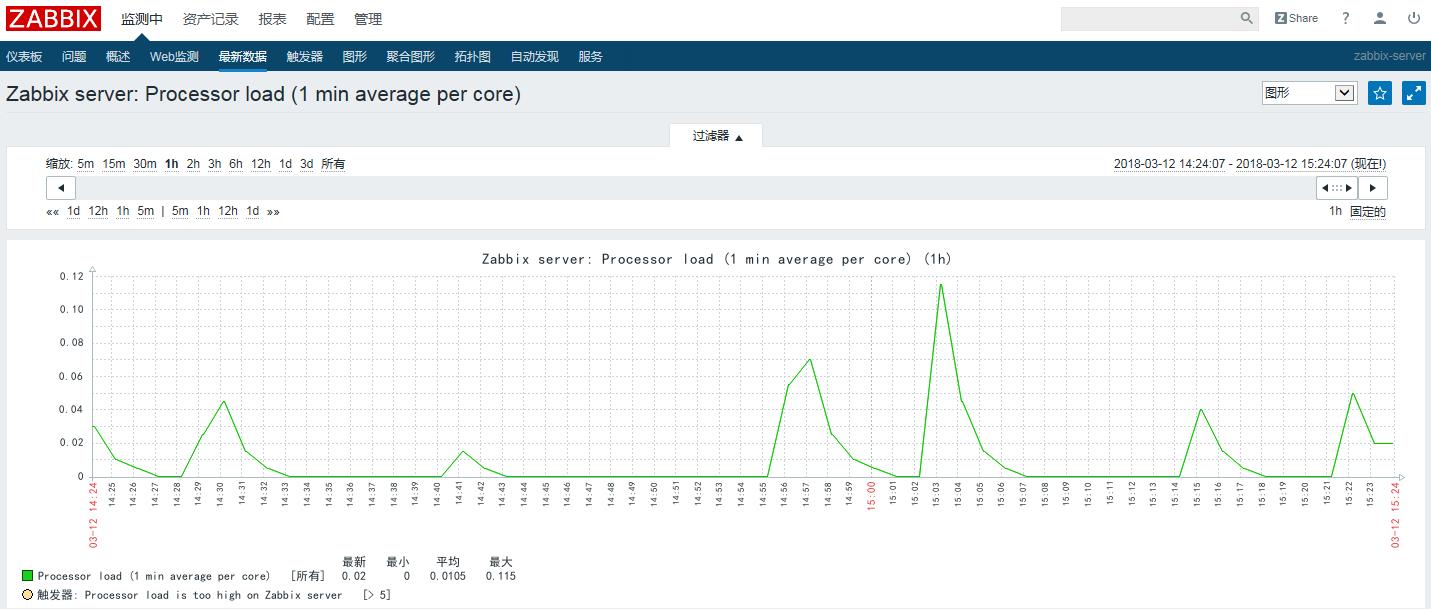This screenshot has width=1431, height=609.
Task: Open the 图形 view dropdown
Action: click(1309, 93)
